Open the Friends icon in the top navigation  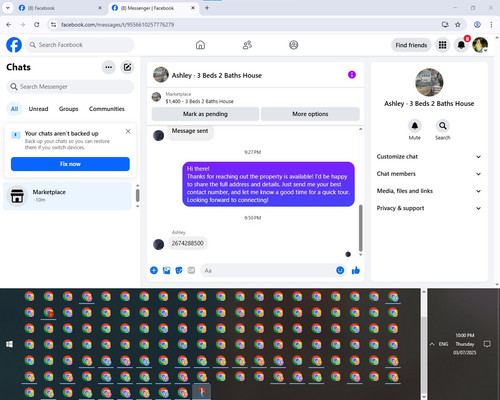point(247,45)
